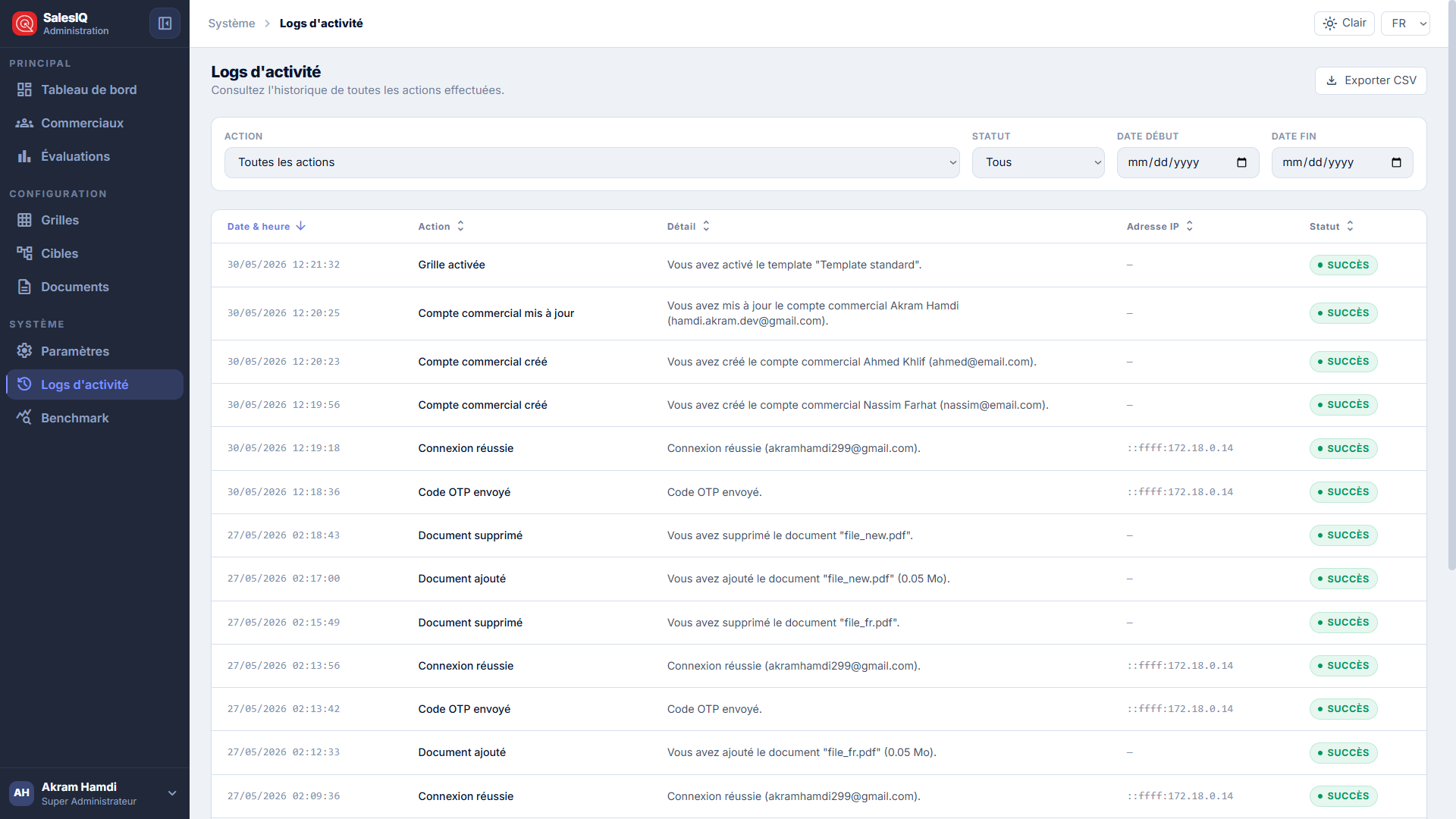Image resolution: width=1456 pixels, height=819 pixels.
Task: Click the Grille activée action cell
Action: (451, 265)
